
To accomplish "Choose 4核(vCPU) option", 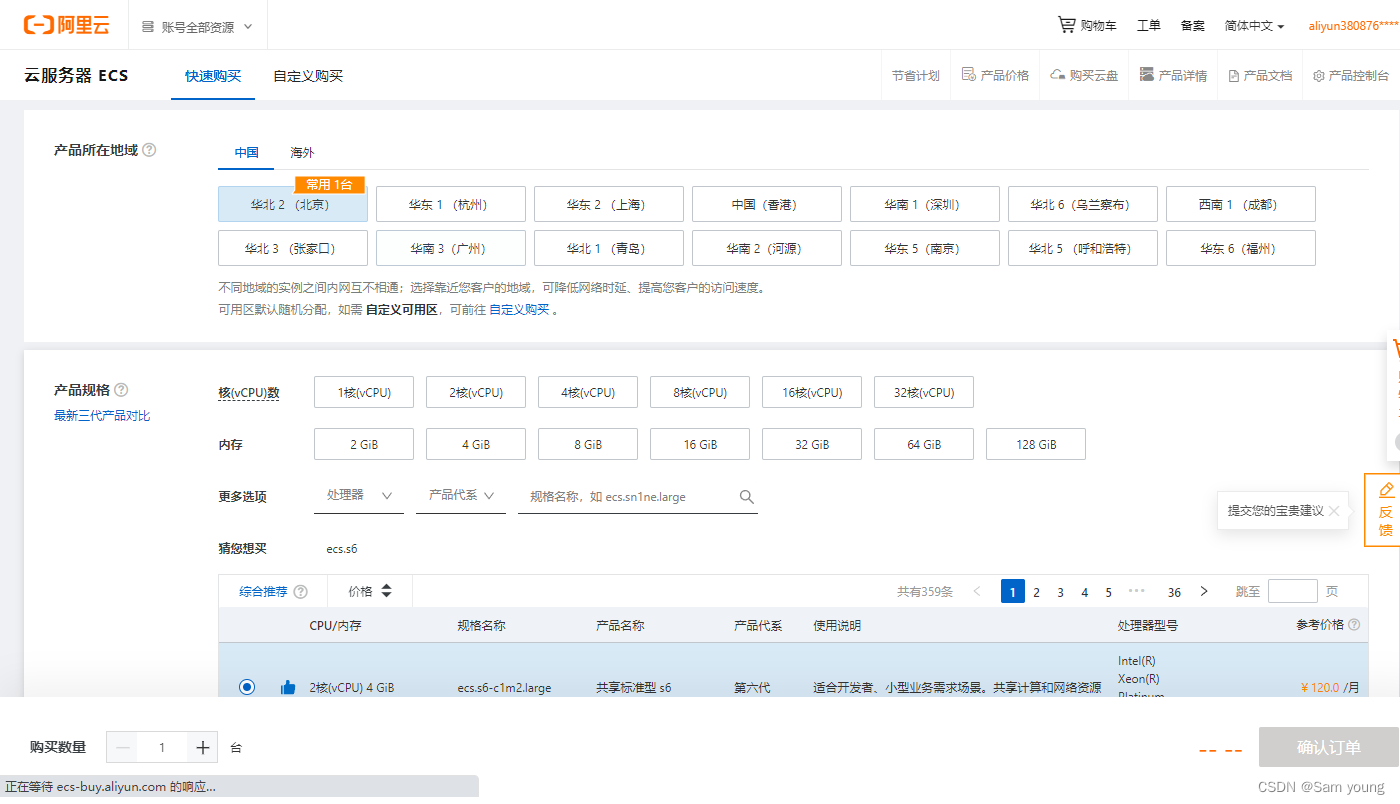I will click(x=588, y=392).
